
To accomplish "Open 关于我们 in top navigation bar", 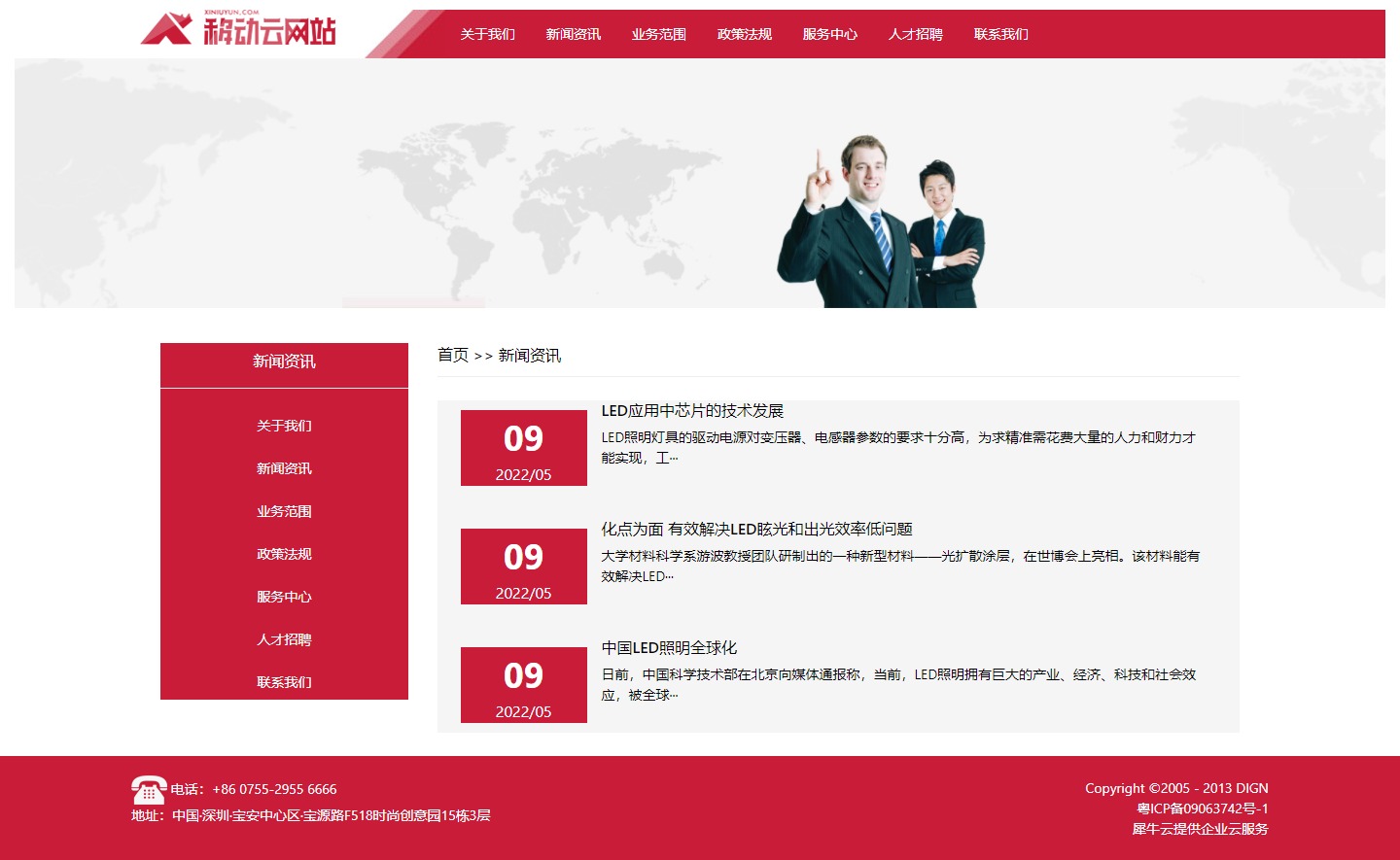I will [487, 34].
